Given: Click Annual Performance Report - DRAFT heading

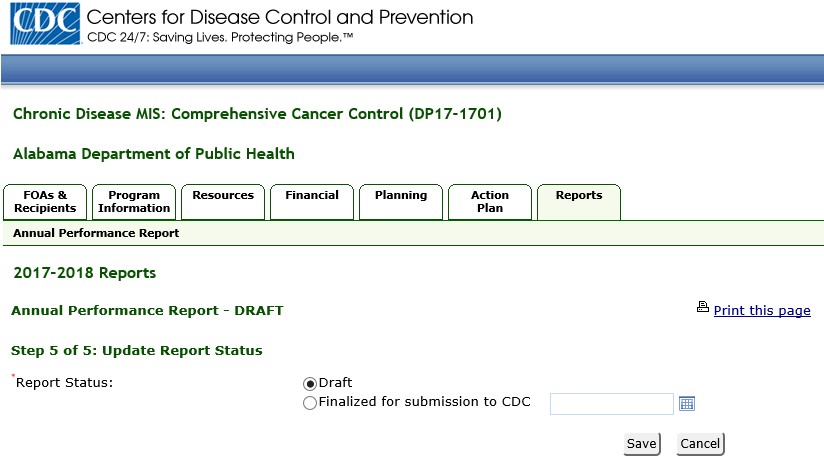Looking at the screenshot, I should pyautogui.click(x=147, y=311).
